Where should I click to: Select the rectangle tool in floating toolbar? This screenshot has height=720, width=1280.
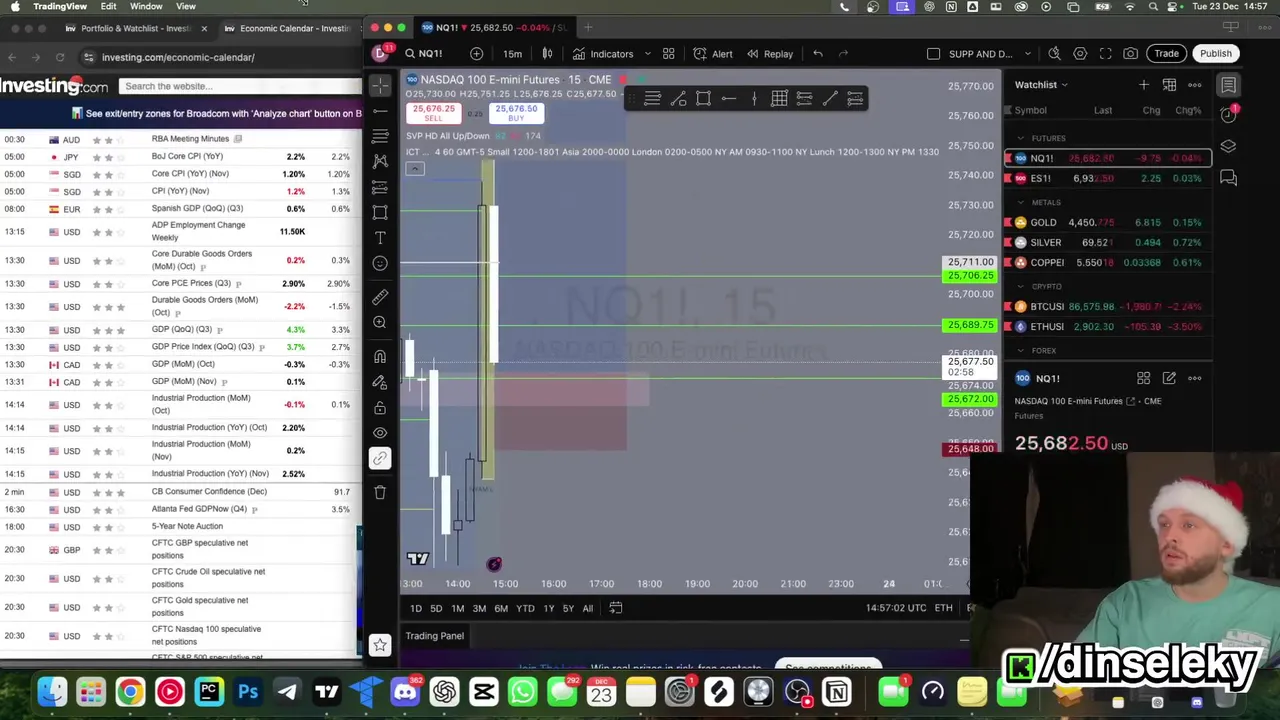coord(703,98)
